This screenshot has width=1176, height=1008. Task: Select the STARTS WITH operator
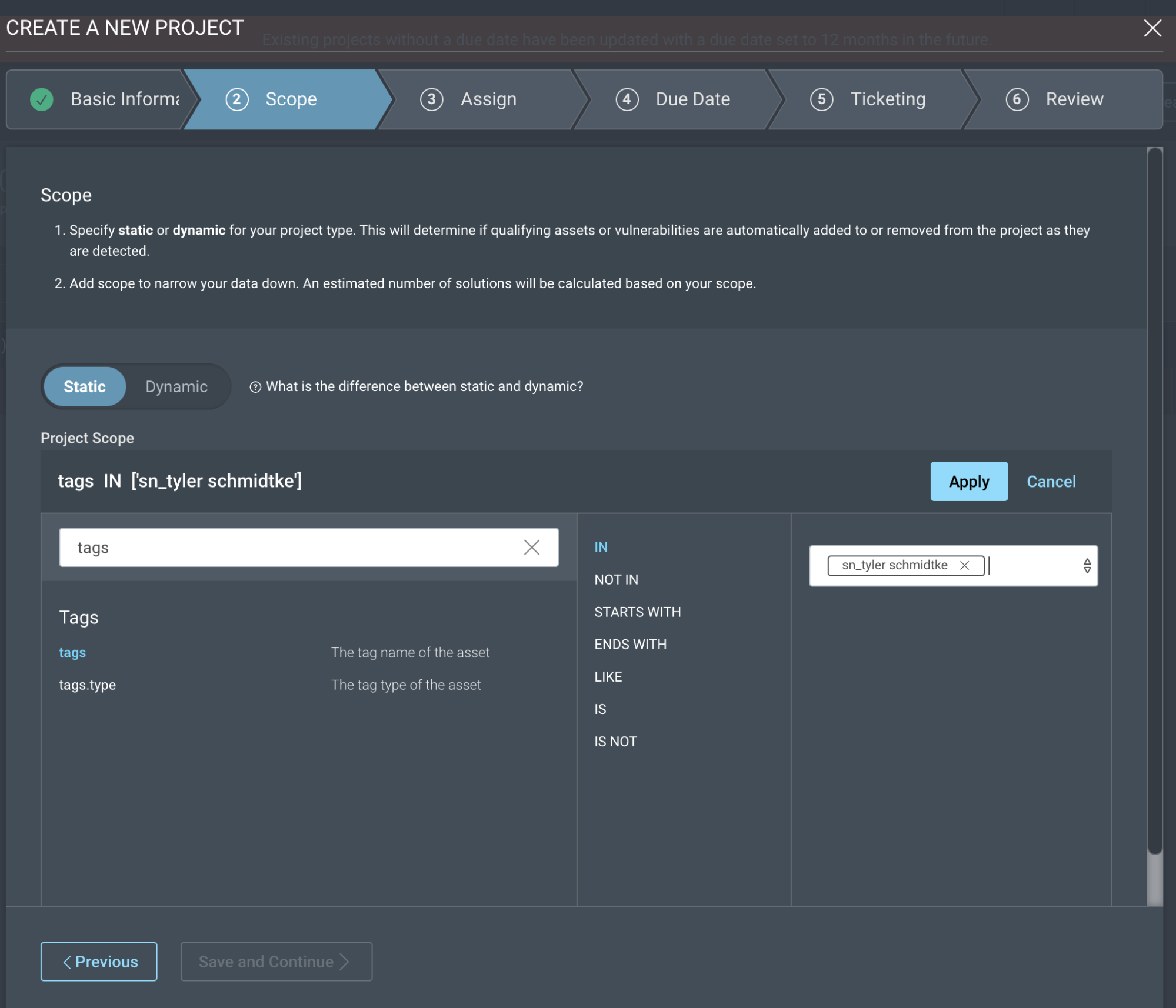[x=637, y=612]
